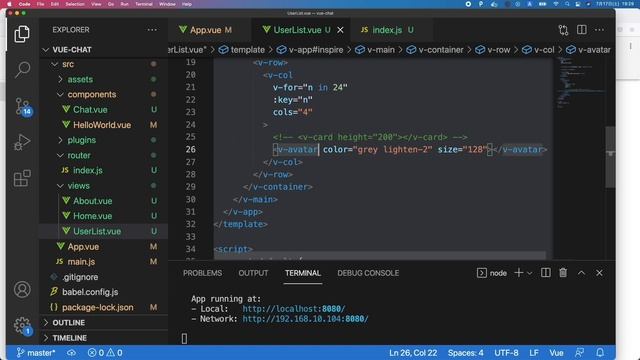640x360 pixels.
Task: Open the new terminal launch profile dropdown
Action: pyautogui.click(x=529, y=273)
